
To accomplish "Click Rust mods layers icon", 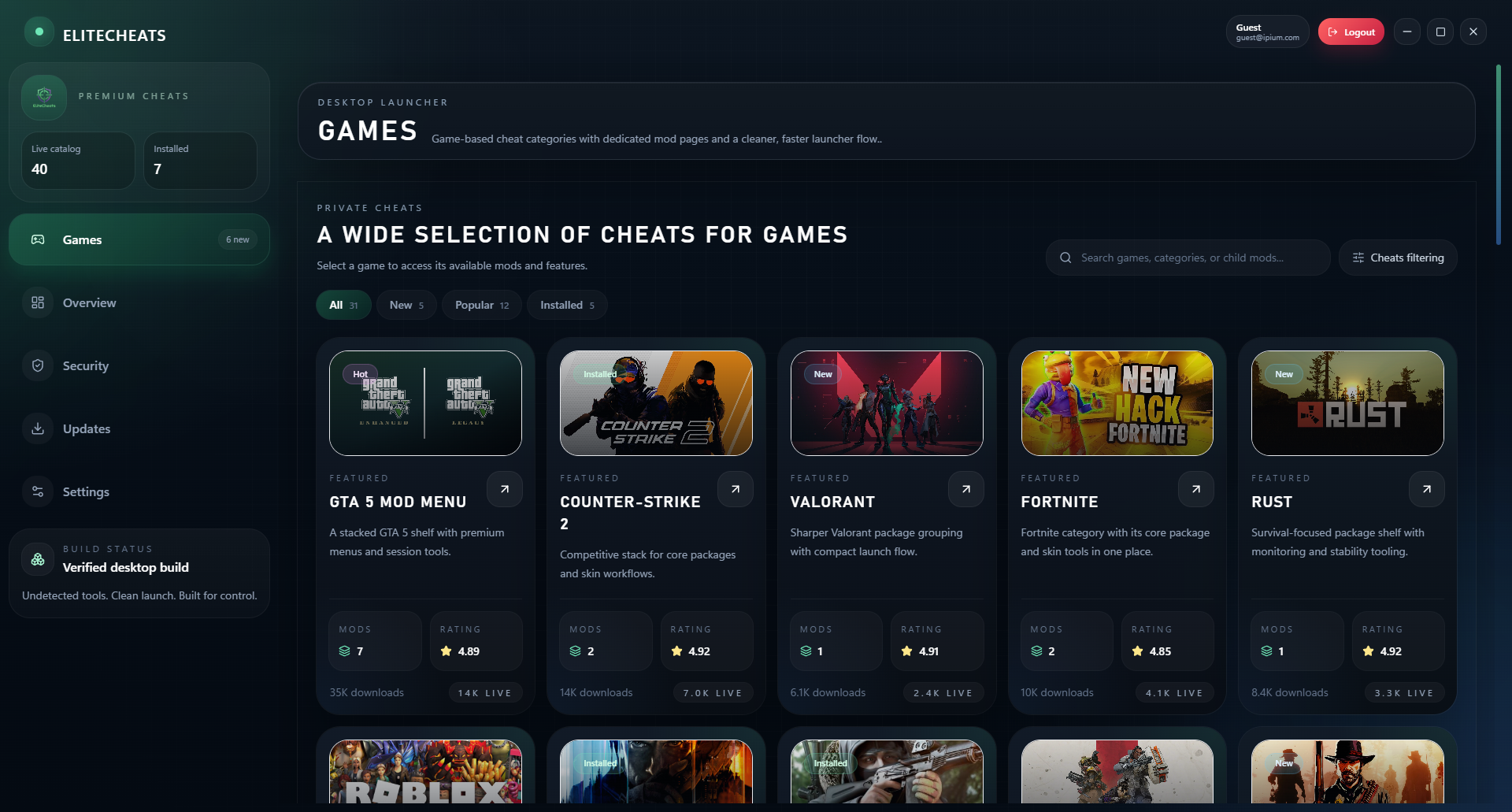I will 1266,651.
